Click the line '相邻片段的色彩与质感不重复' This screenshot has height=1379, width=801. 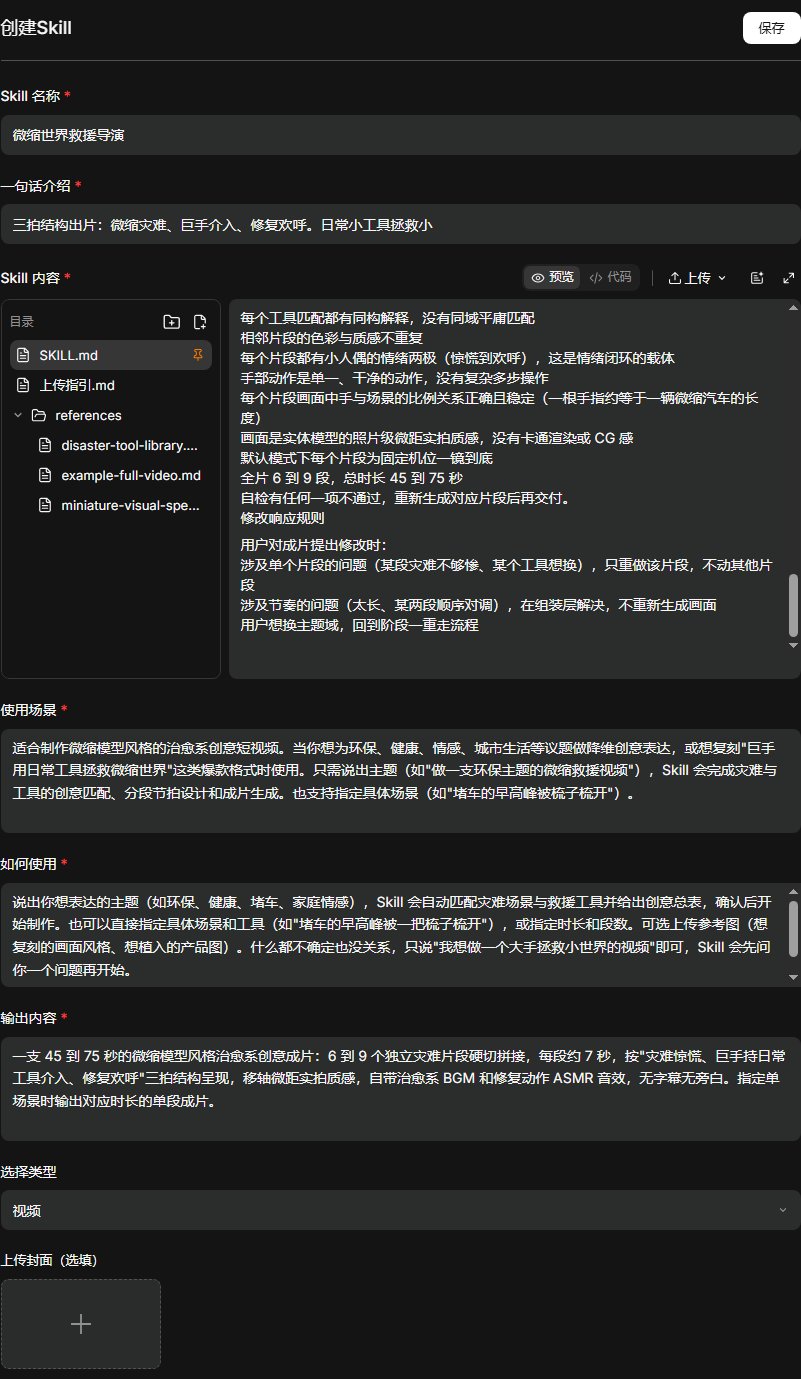pyautogui.click(x=332, y=338)
